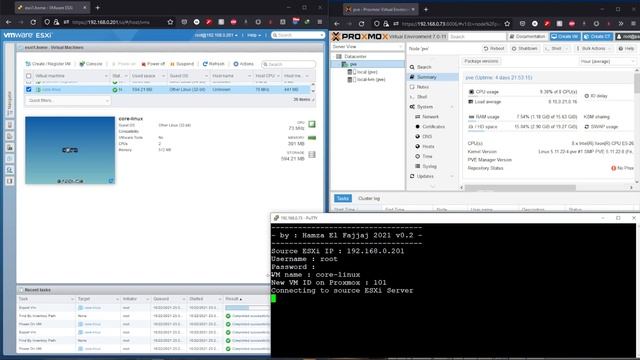Viewport: 640px width, 360px height.
Task: Click the Shutdown button in Proxmox
Action: [524, 49]
